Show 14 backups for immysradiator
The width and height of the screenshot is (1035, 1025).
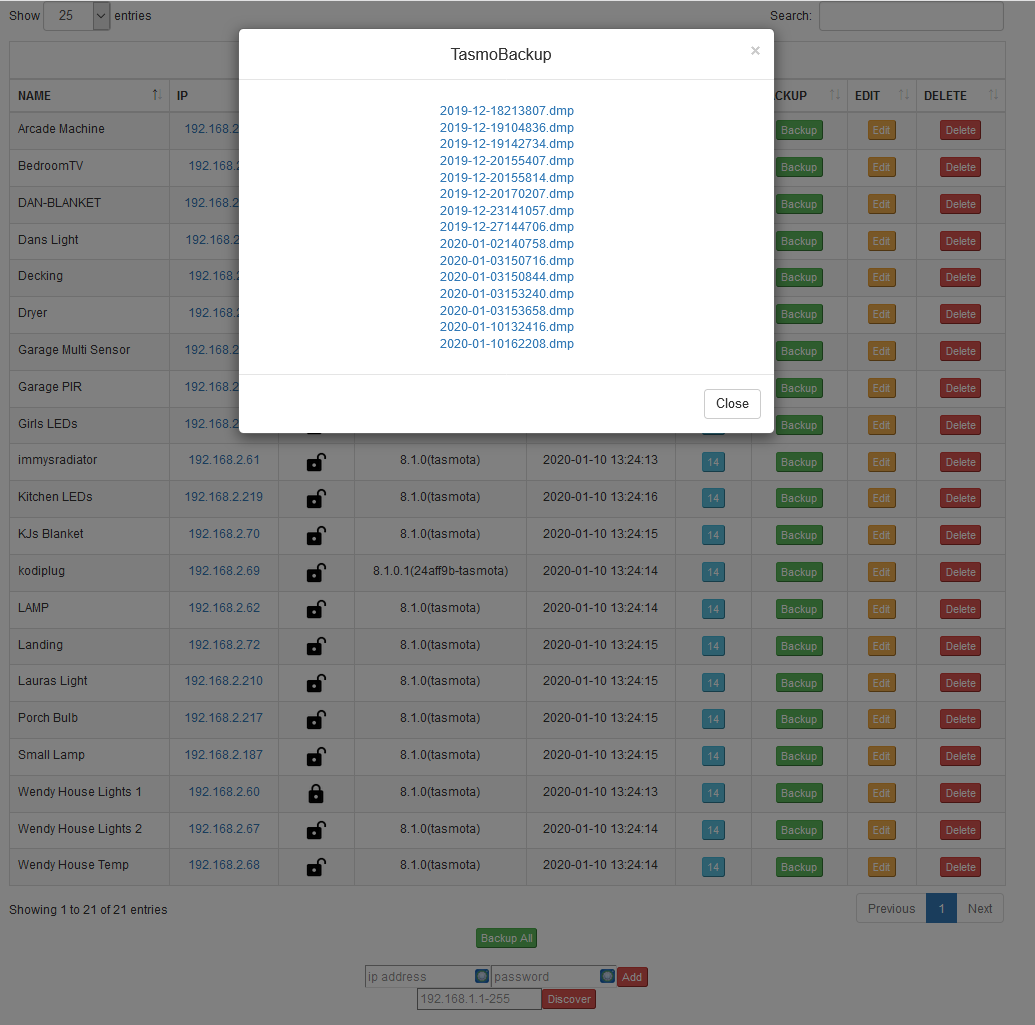[713, 462]
